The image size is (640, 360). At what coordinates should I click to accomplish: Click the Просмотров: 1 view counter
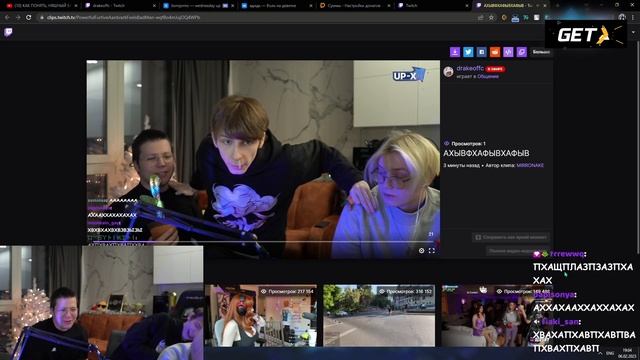(464, 144)
